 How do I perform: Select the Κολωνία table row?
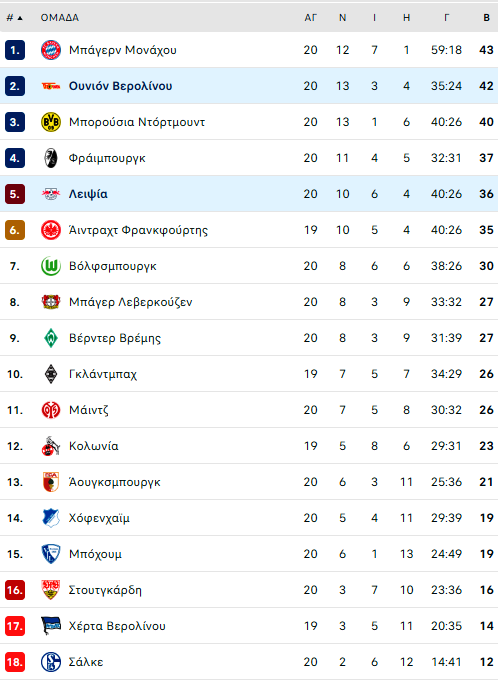point(249,446)
